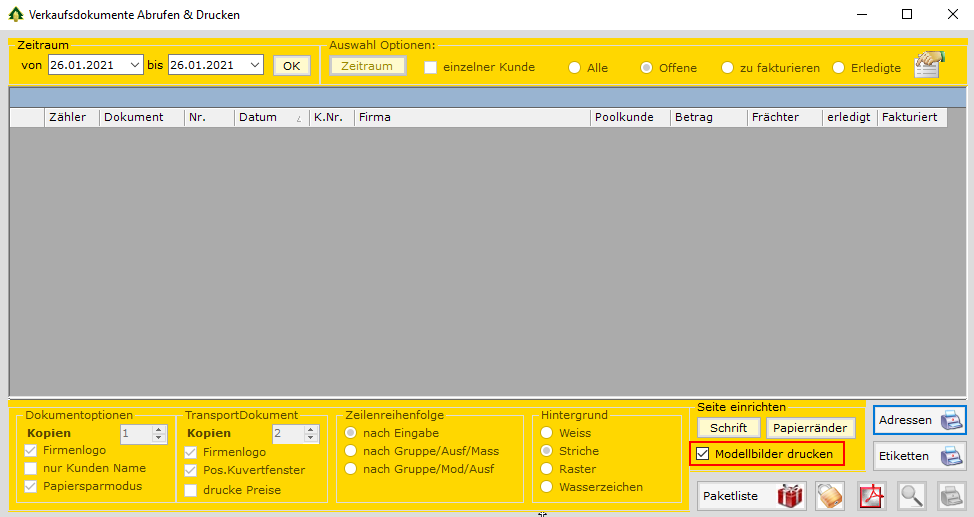Open print preview with magnifier icon

[x=912, y=496]
